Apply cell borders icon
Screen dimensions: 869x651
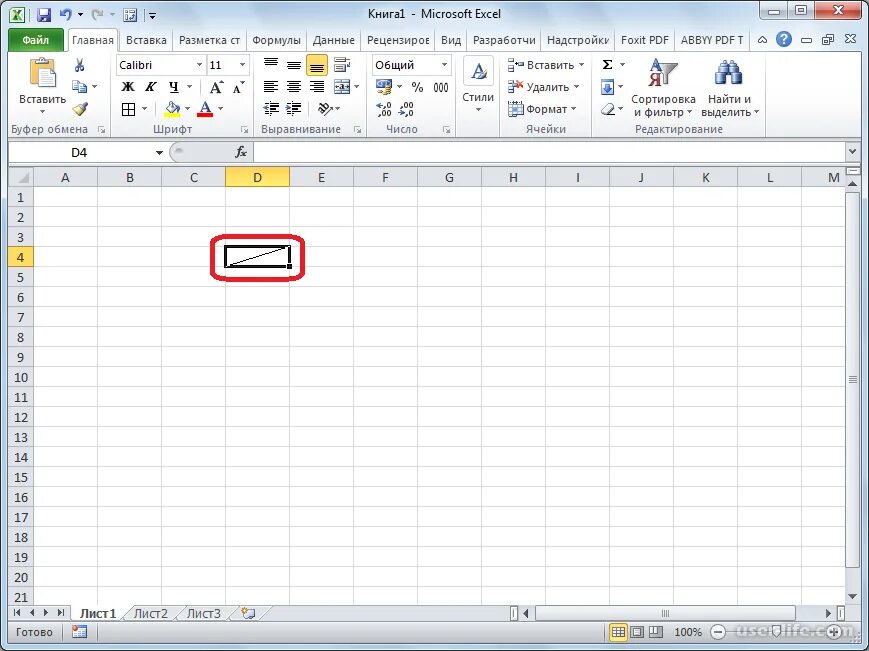coord(129,109)
